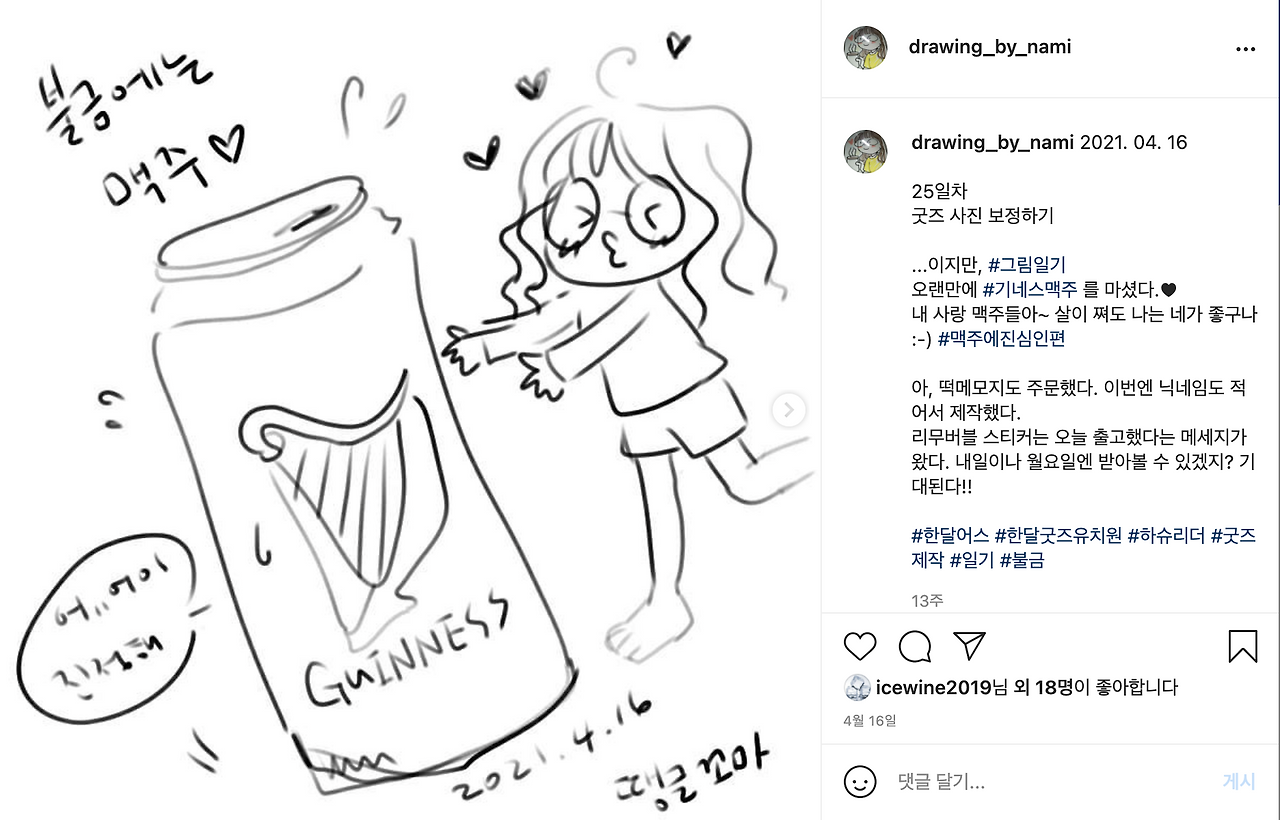This screenshot has height=820, width=1280.
Task: Share the post via paper plane icon
Action: point(970,646)
